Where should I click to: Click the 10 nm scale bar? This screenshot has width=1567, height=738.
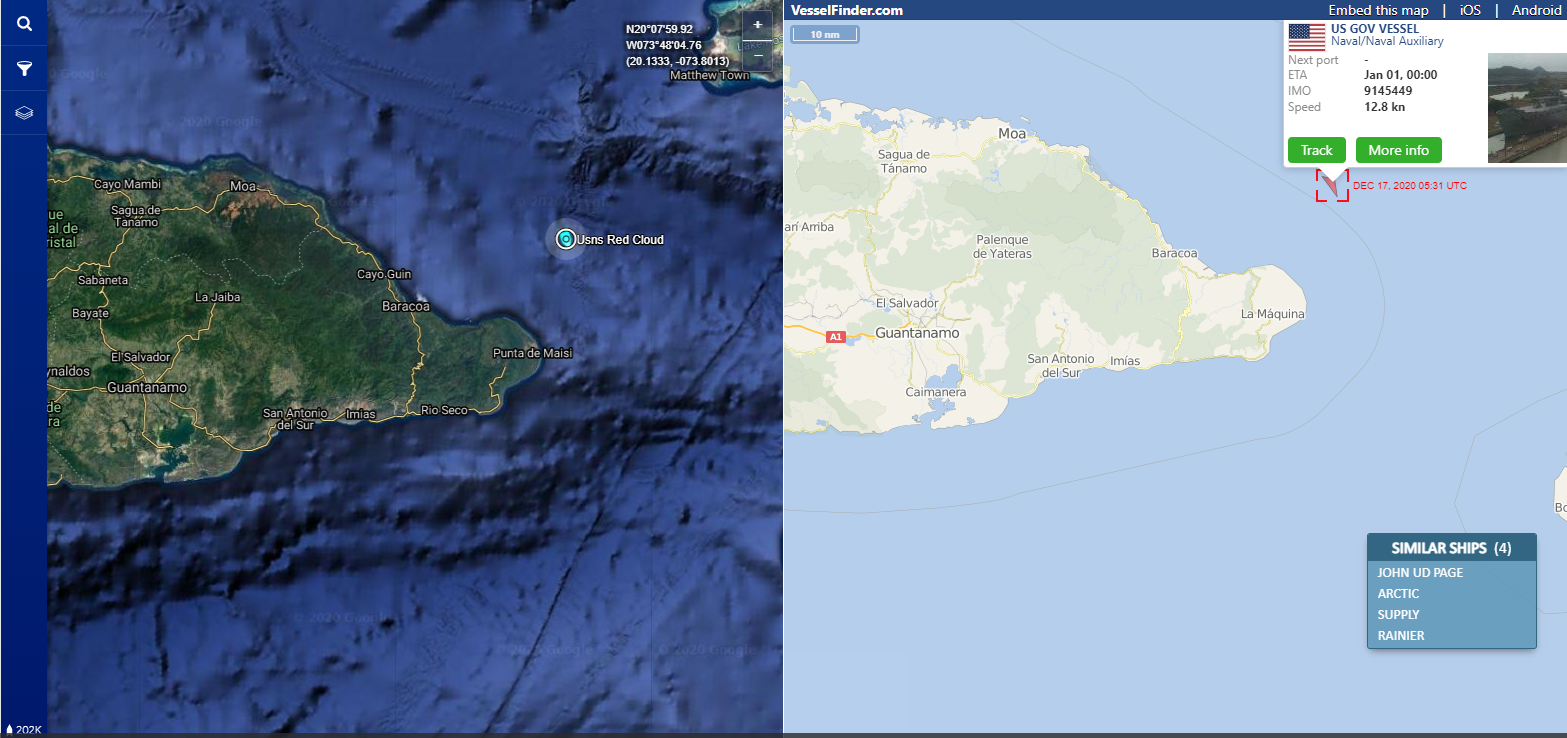tap(825, 35)
